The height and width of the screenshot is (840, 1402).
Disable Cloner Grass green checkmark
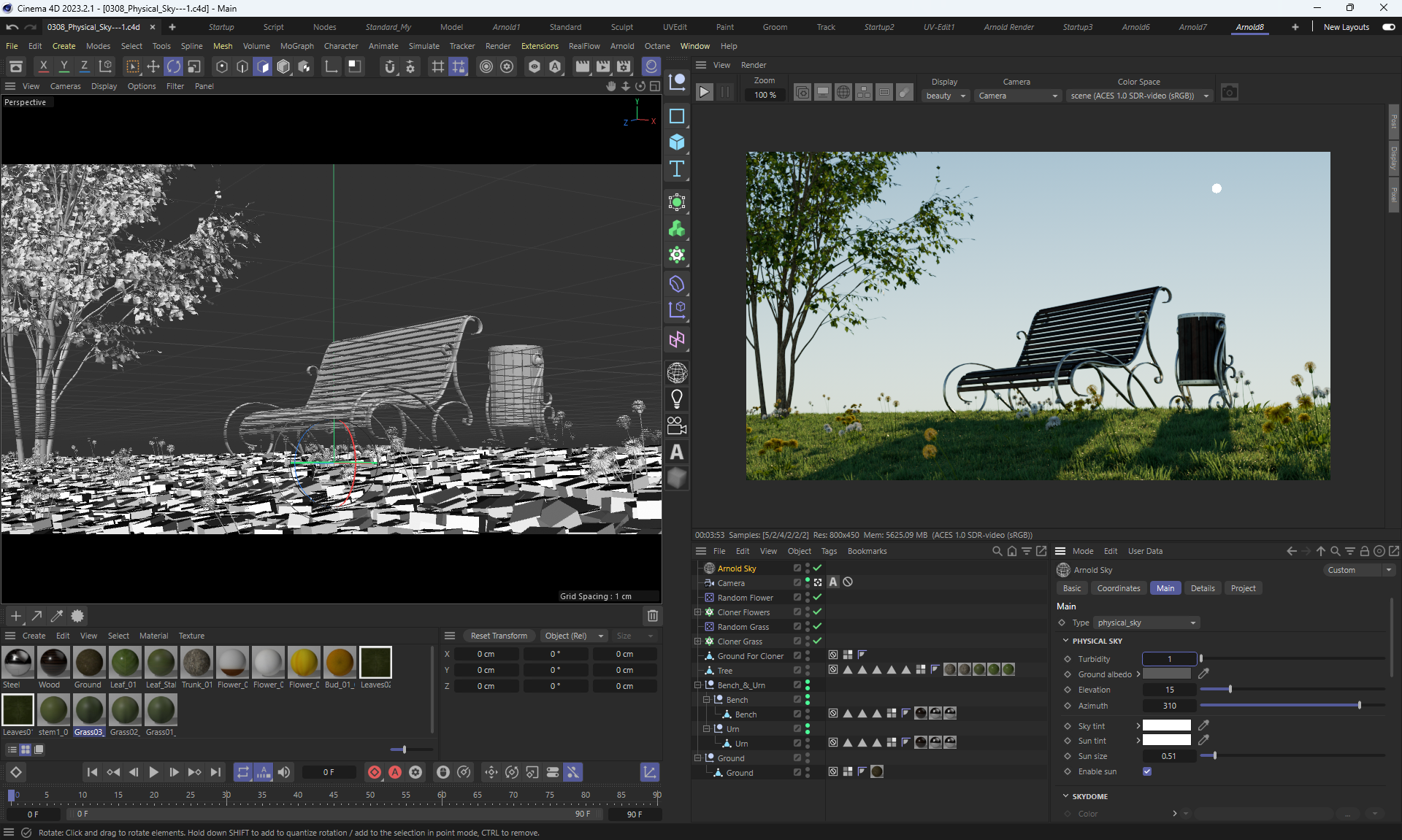tap(818, 641)
